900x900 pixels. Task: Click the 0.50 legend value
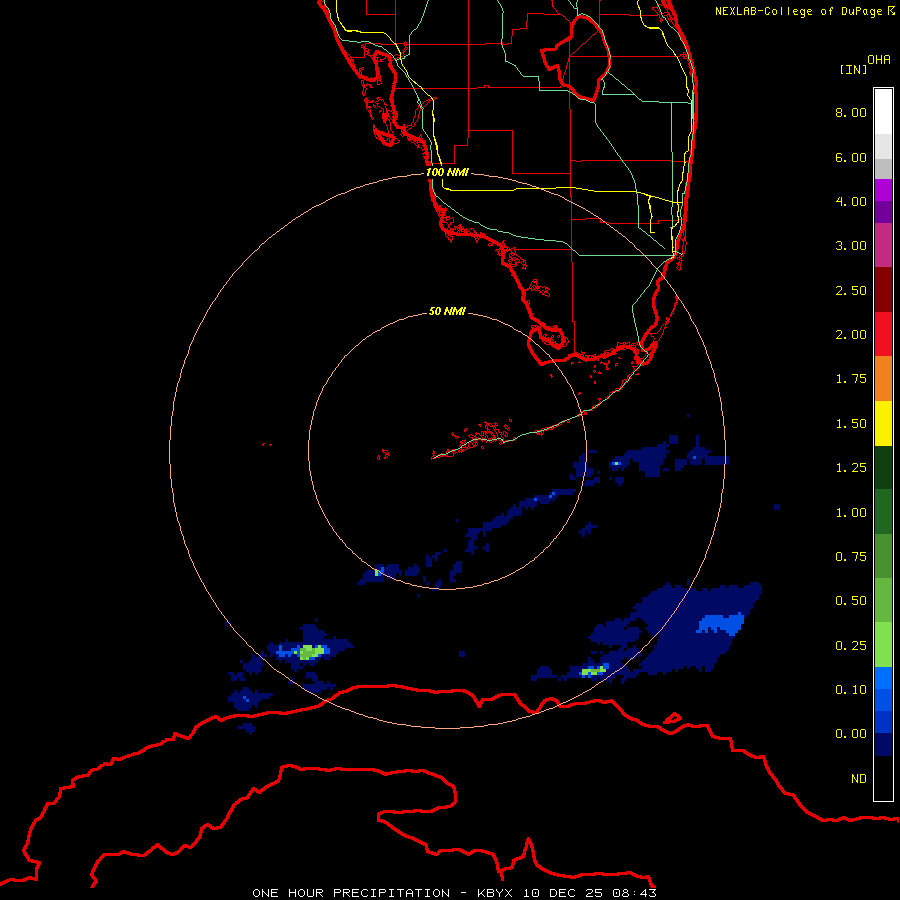coord(851,601)
